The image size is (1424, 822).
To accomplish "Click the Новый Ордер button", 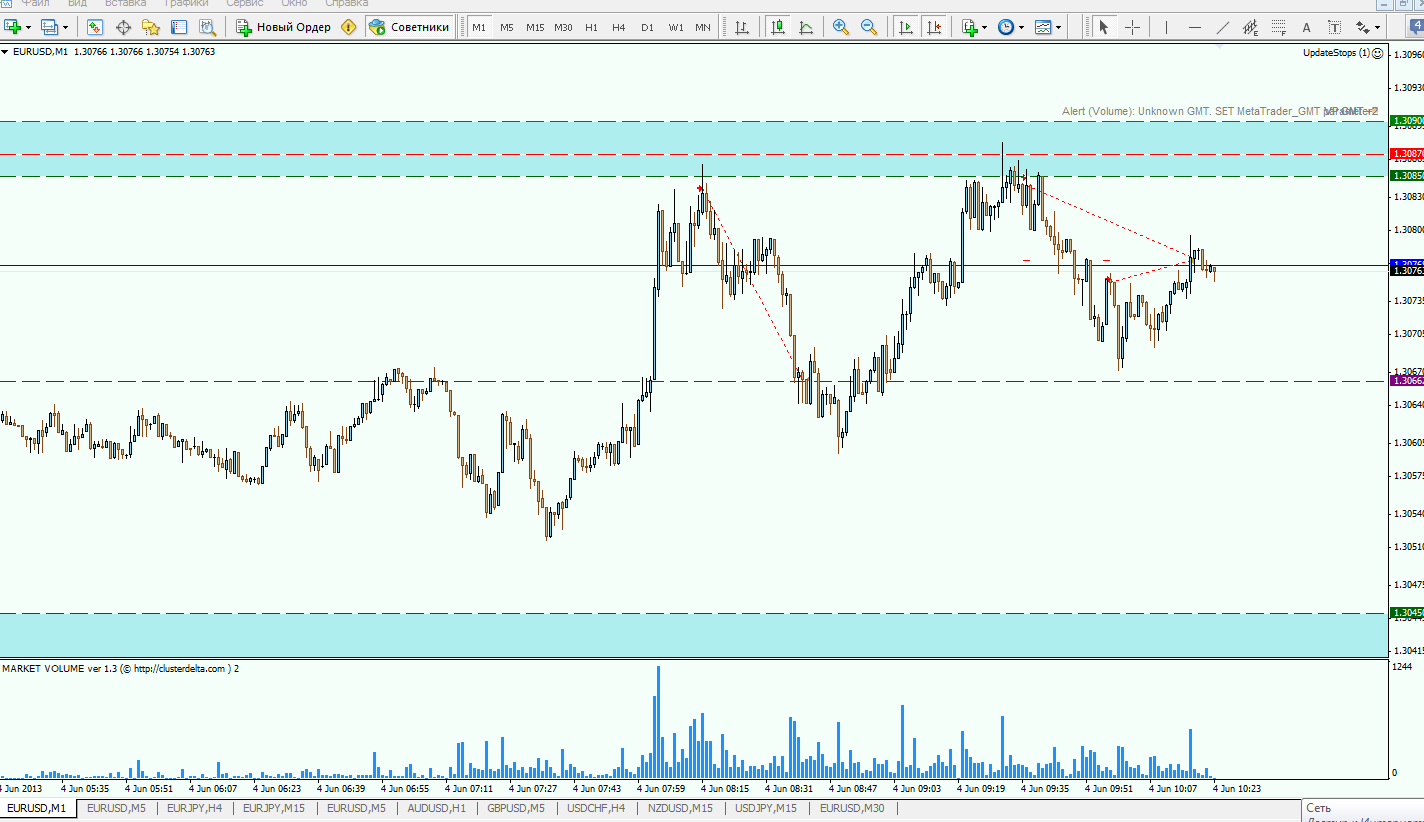I will 283,27.
